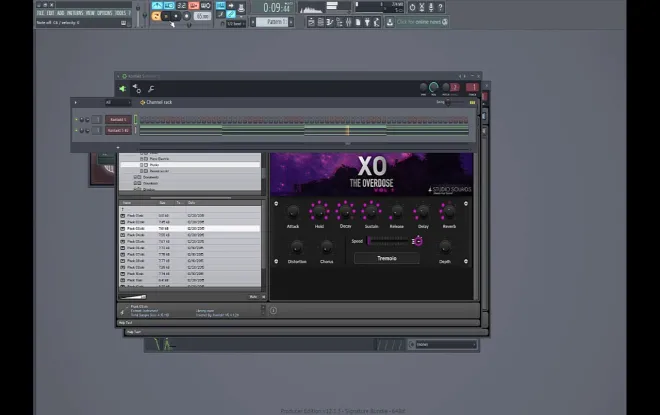Click the info circle icon in Kontakt
This screenshot has width=660, height=415.
click(x=273, y=311)
